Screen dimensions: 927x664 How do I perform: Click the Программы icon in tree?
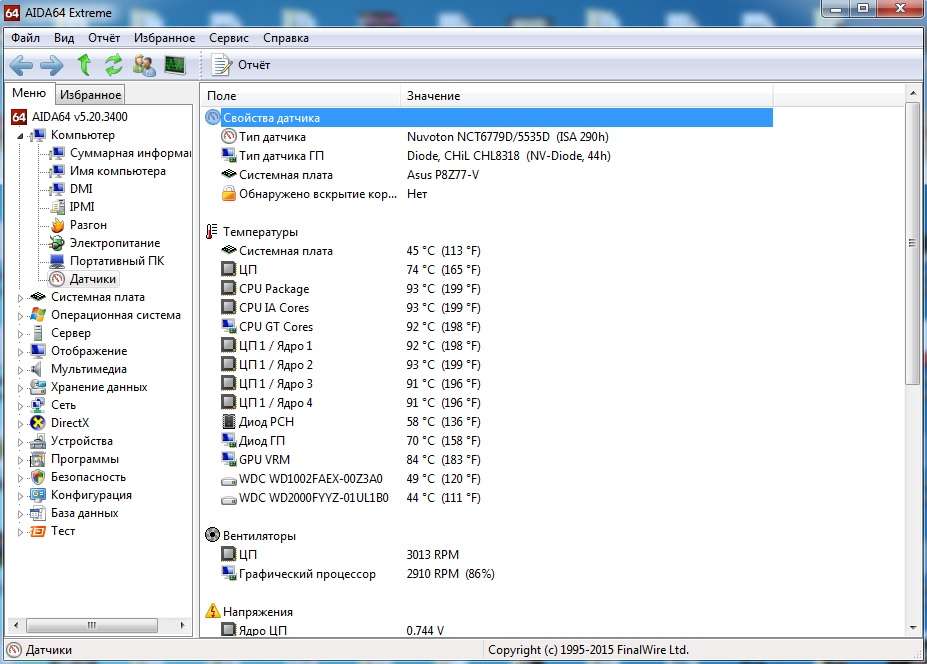tap(38, 459)
